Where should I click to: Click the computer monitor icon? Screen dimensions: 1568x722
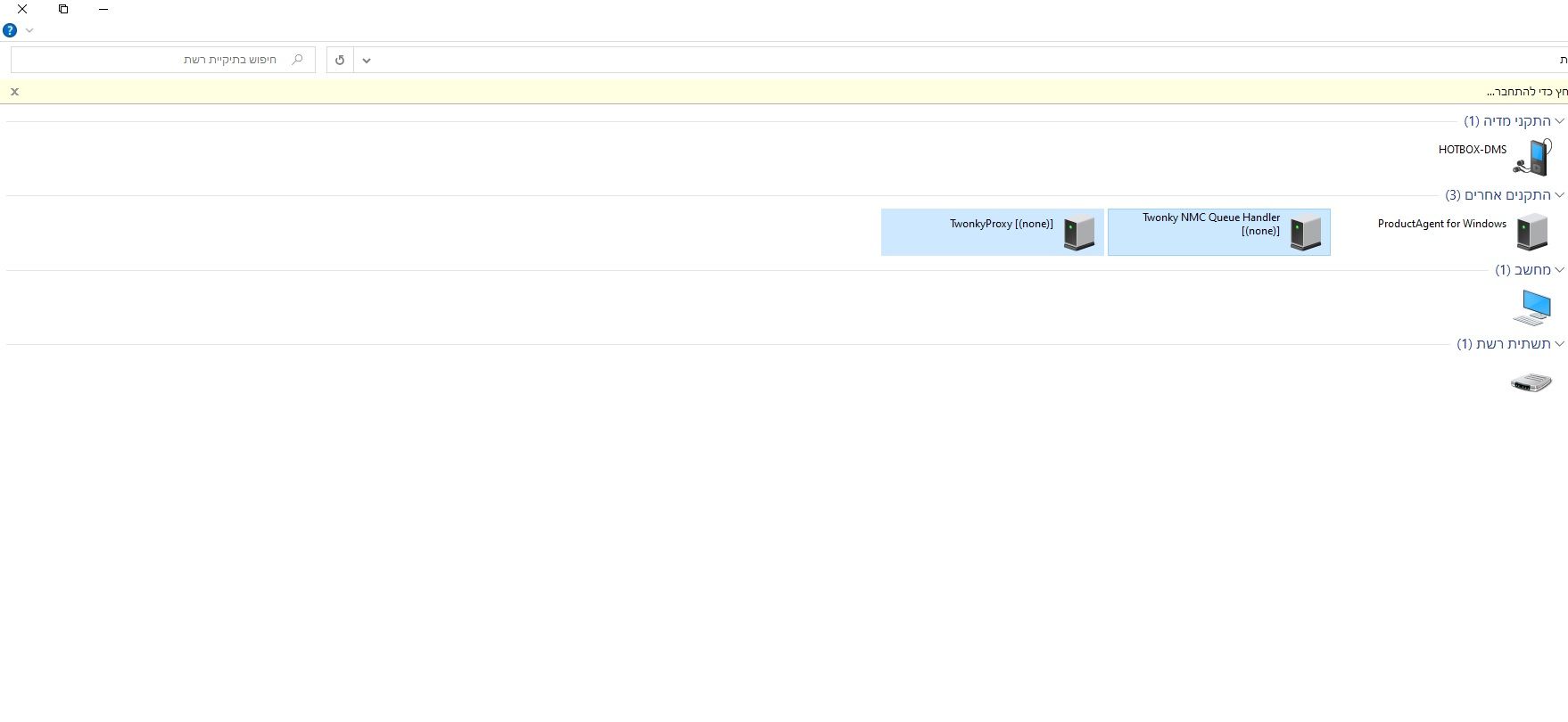(1531, 308)
